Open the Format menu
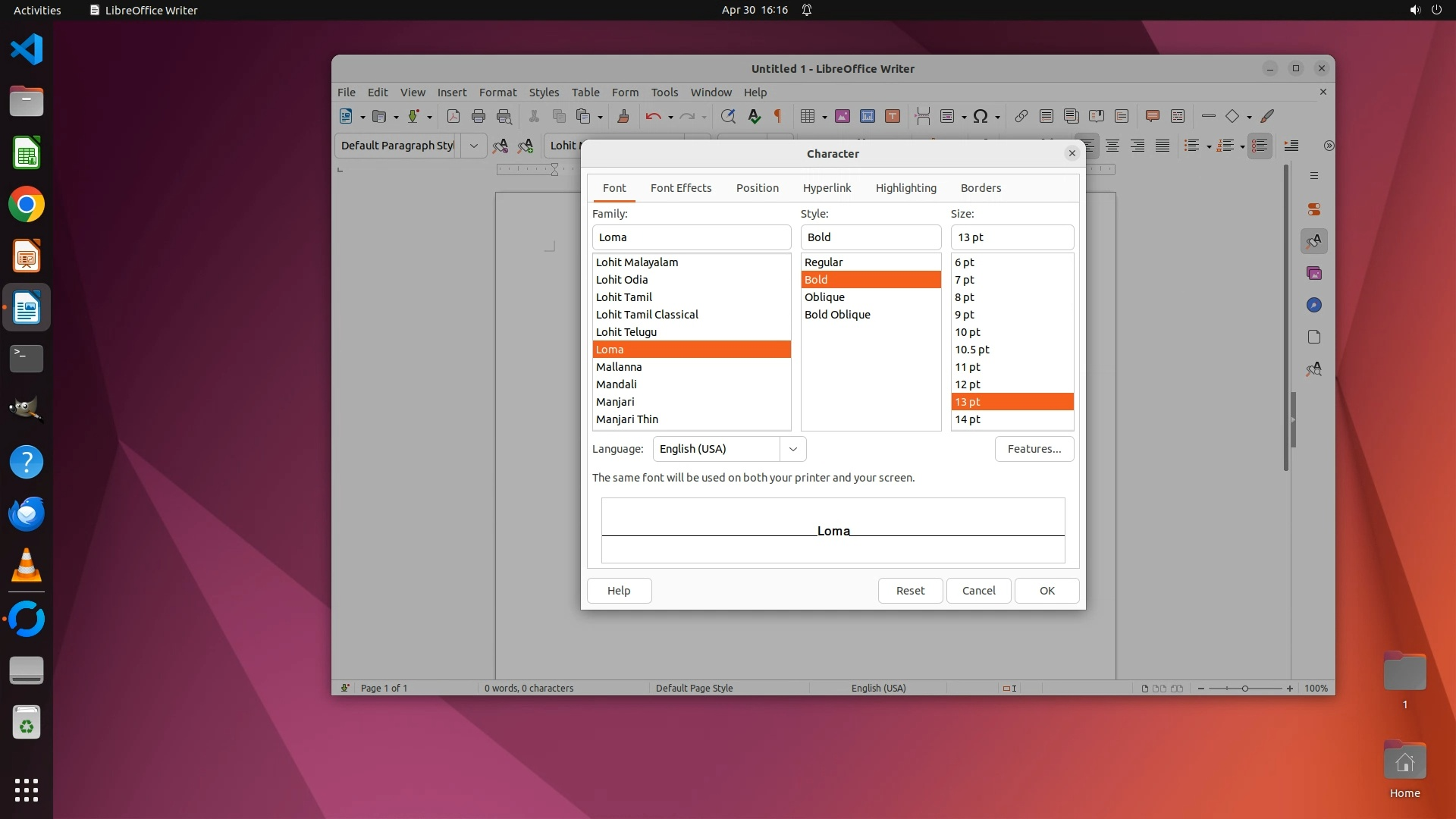Screen dimensions: 1456x819 497,92
